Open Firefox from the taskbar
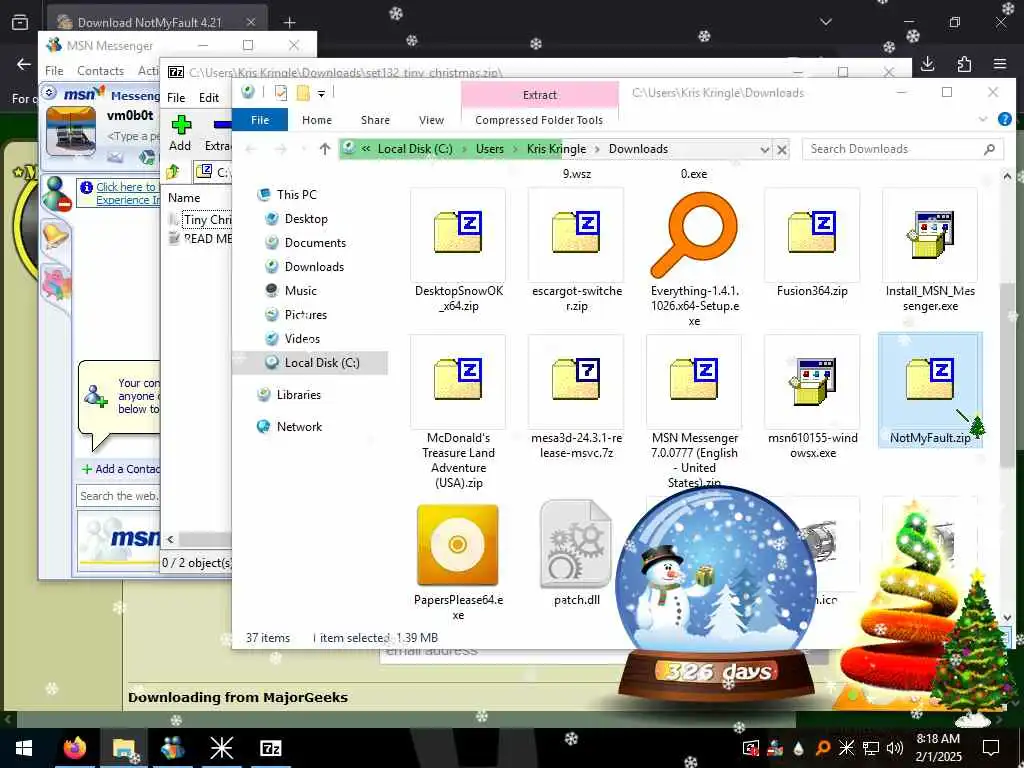Image resolution: width=1024 pixels, height=768 pixels. point(75,748)
